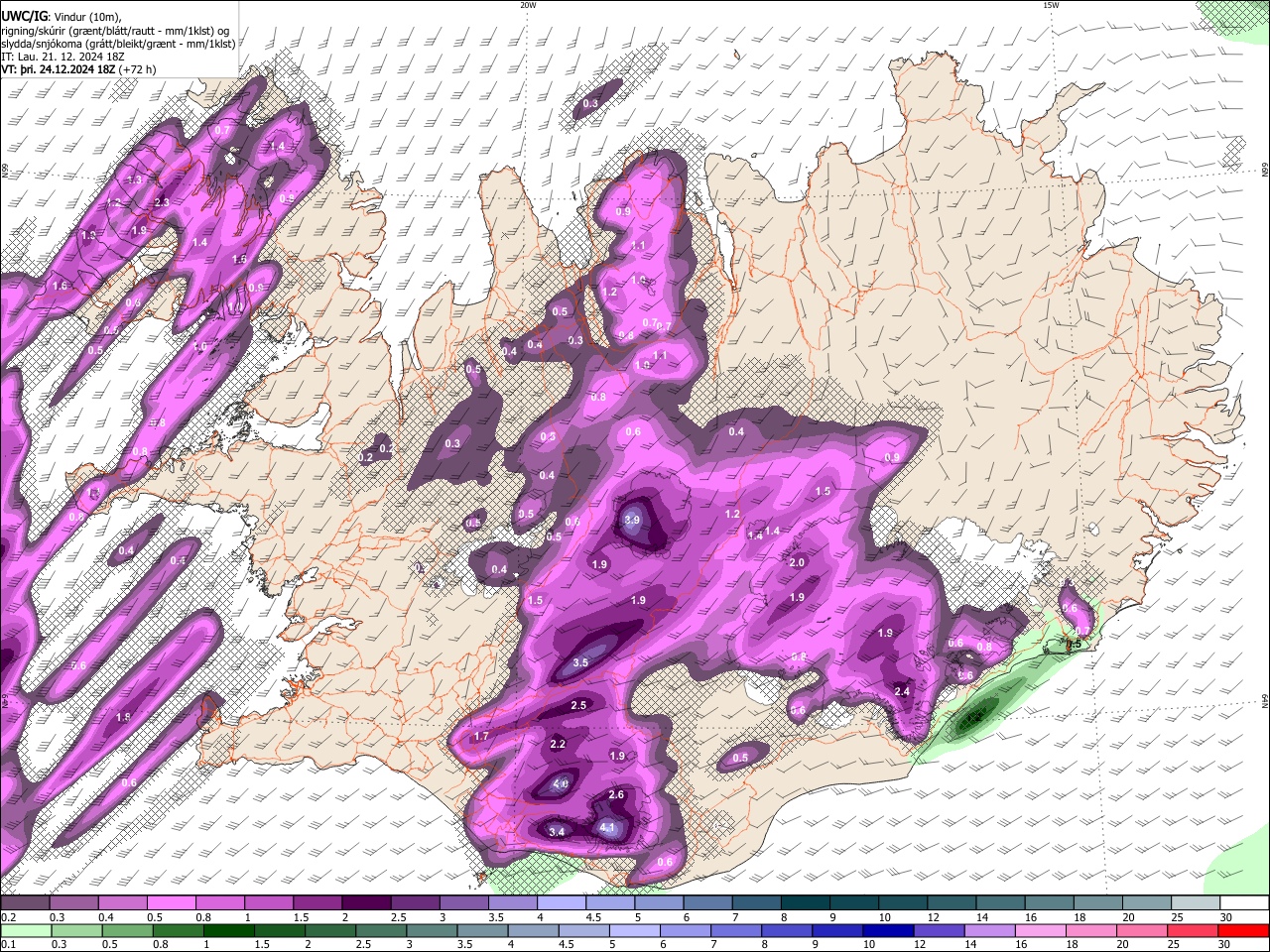Image resolution: width=1270 pixels, height=952 pixels.
Task: Click the 4.1 snowfall value on the map
Action: 607,827
